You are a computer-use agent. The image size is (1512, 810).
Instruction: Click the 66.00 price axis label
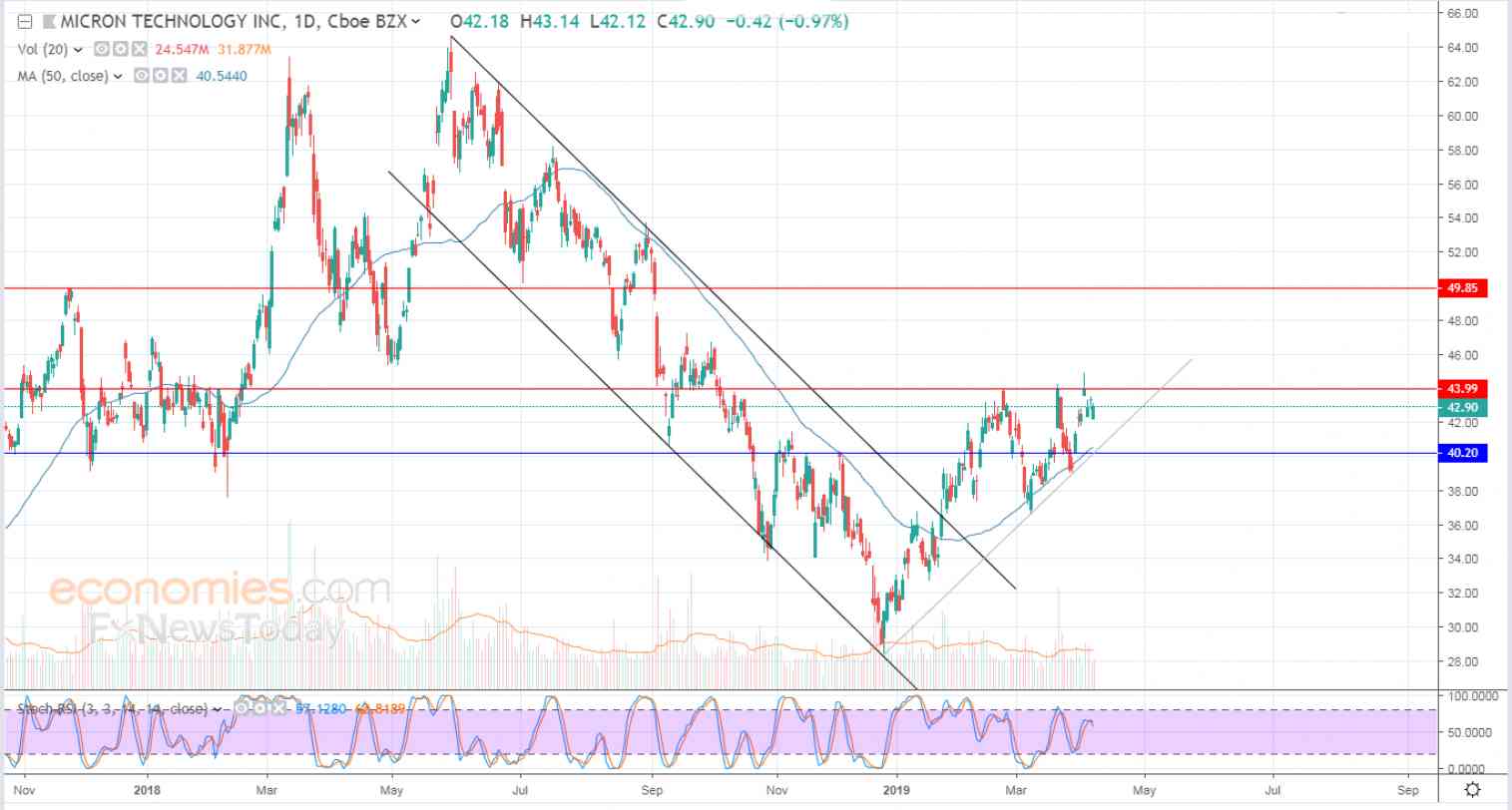coord(1463,14)
